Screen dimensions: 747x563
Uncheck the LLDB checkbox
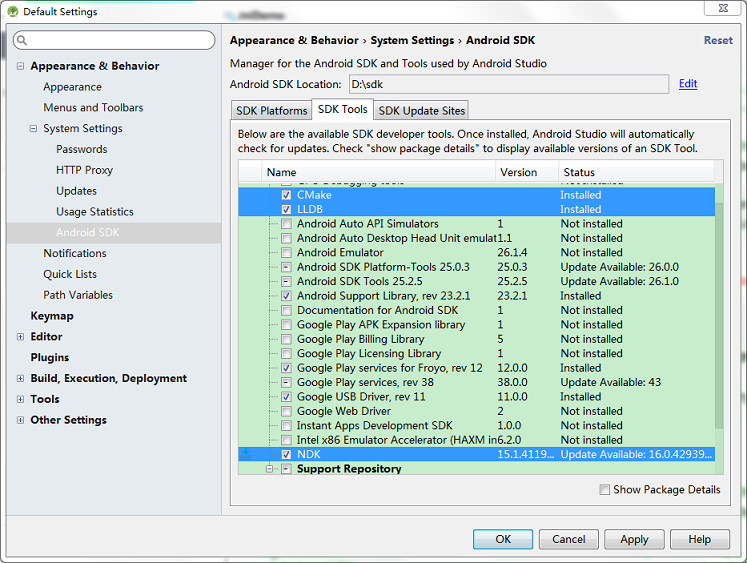coord(286,209)
